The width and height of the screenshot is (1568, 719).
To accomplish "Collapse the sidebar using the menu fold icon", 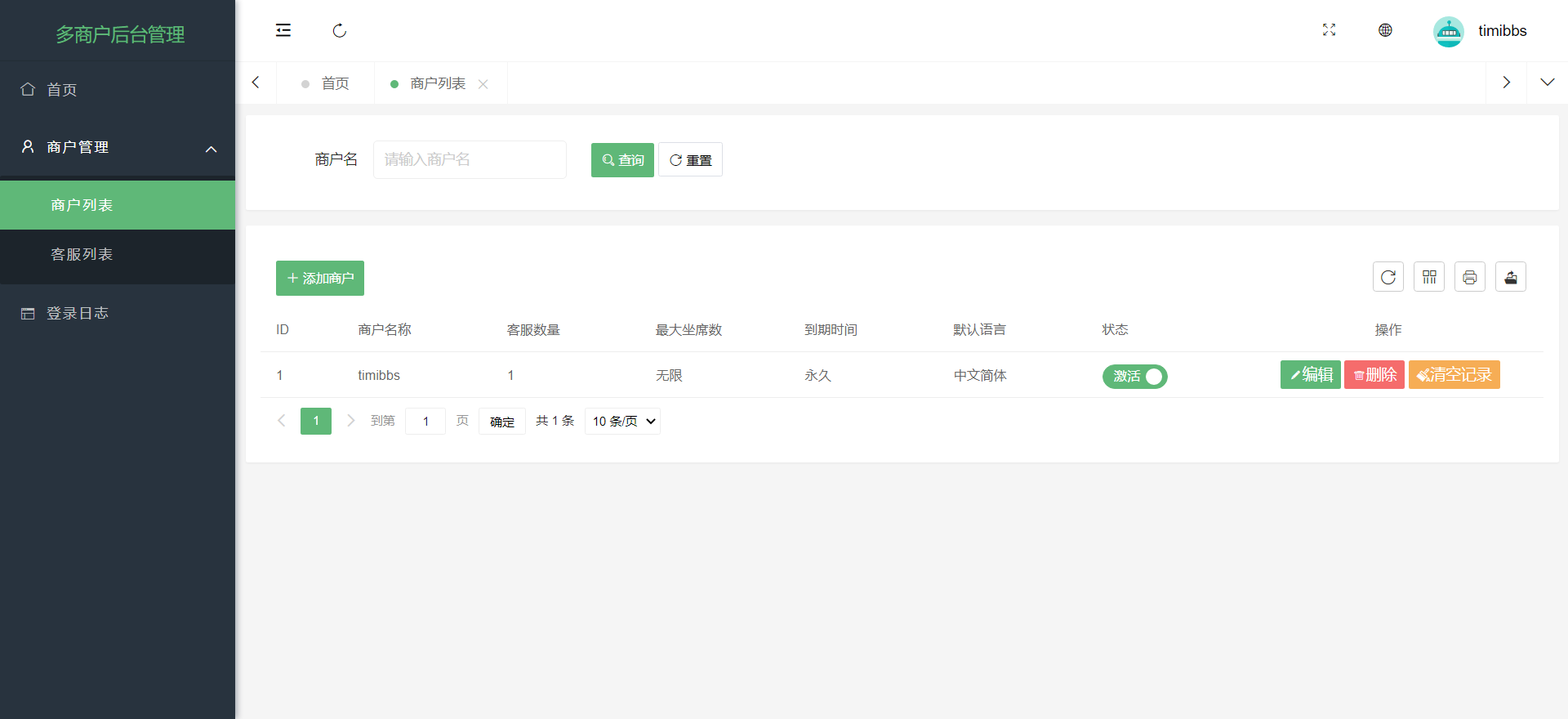I will (x=283, y=30).
